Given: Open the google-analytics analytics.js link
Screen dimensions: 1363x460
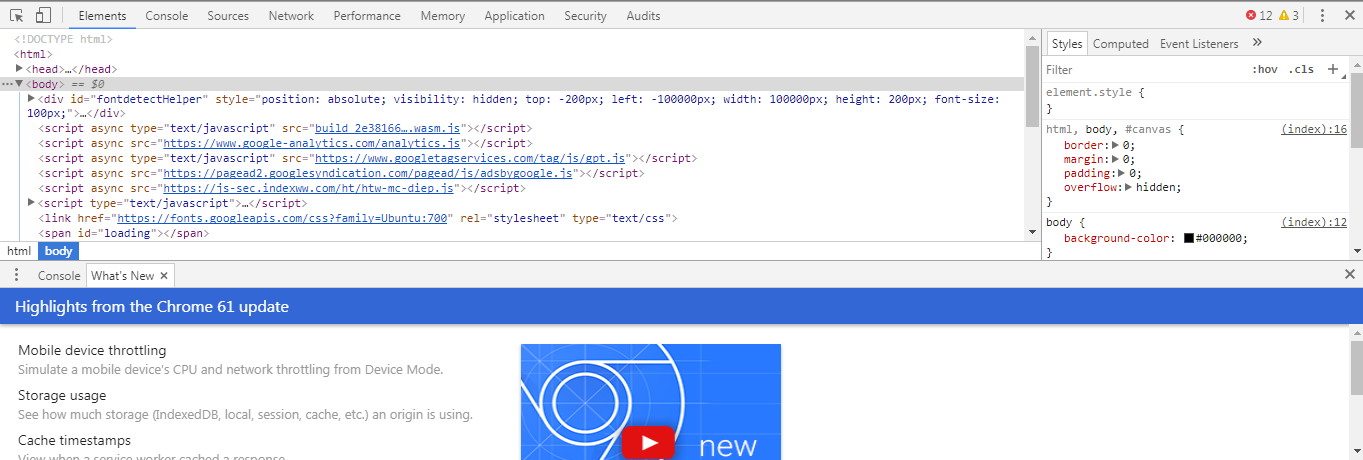Looking at the screenshot, I should pyautogui.click(x=312, y=143).
